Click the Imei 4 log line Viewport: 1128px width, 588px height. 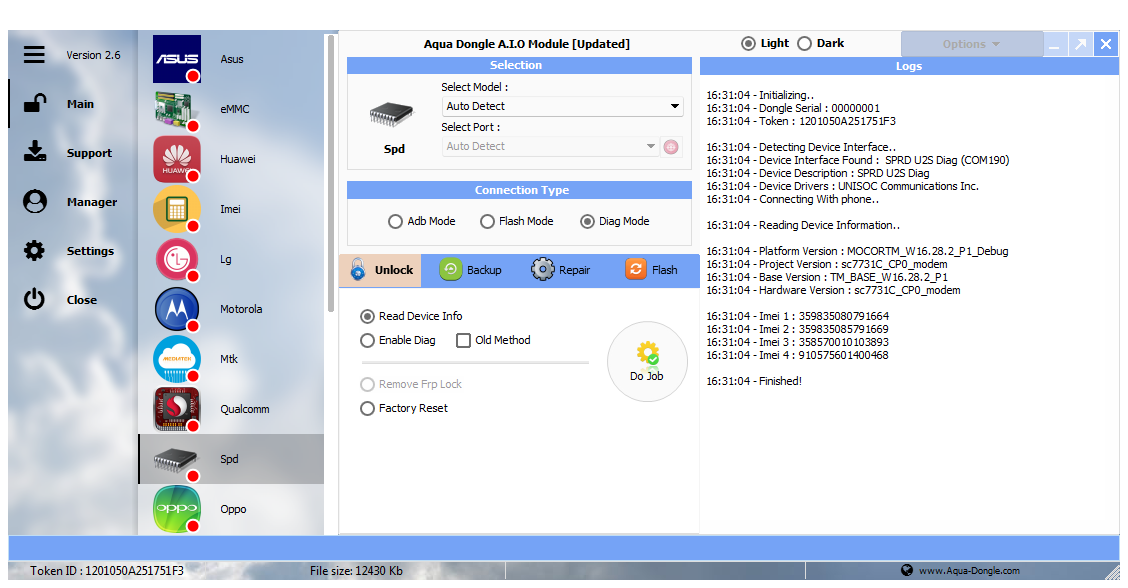(797, 355)
